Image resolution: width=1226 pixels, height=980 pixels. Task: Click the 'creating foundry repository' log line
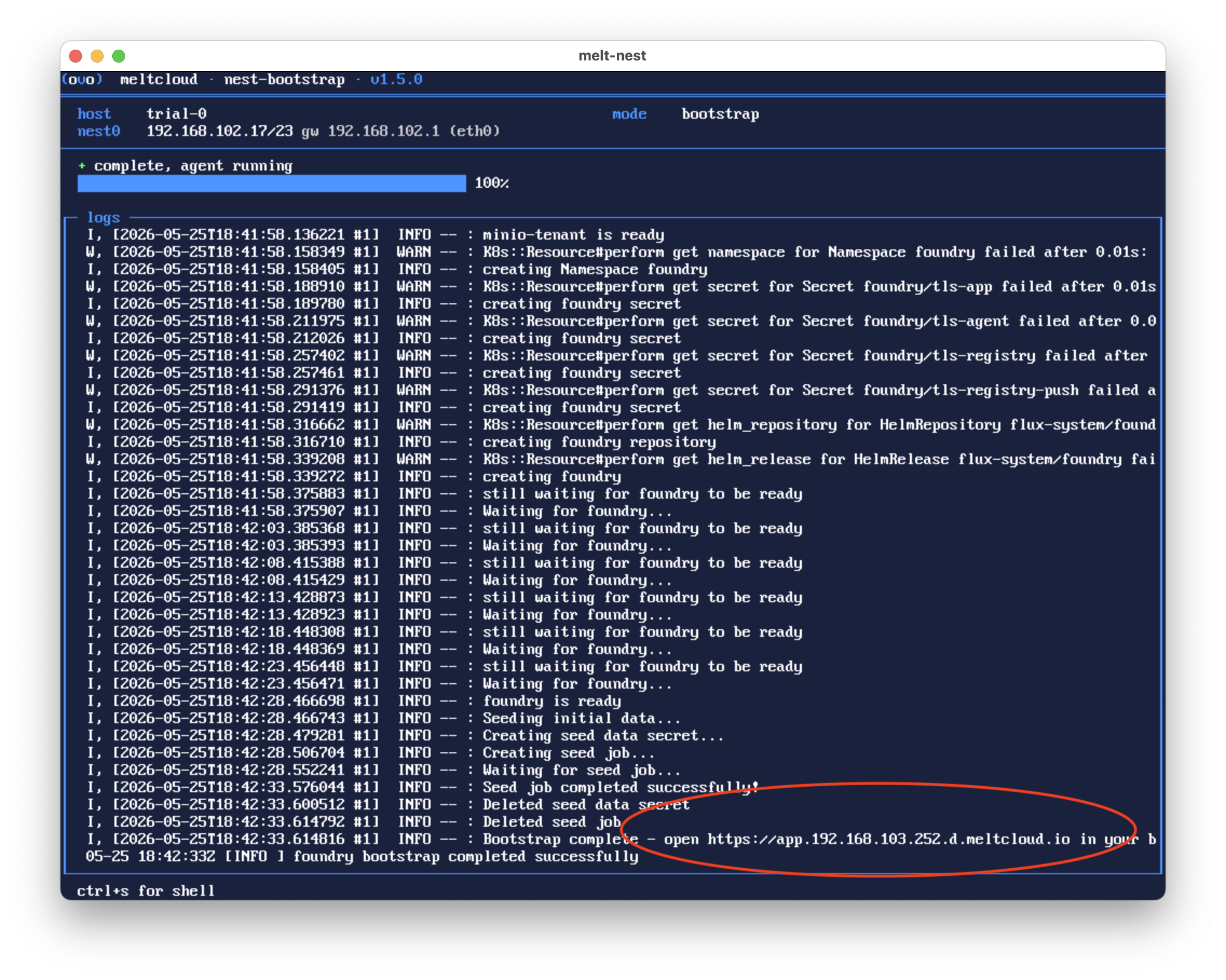(x=401, y=441)
